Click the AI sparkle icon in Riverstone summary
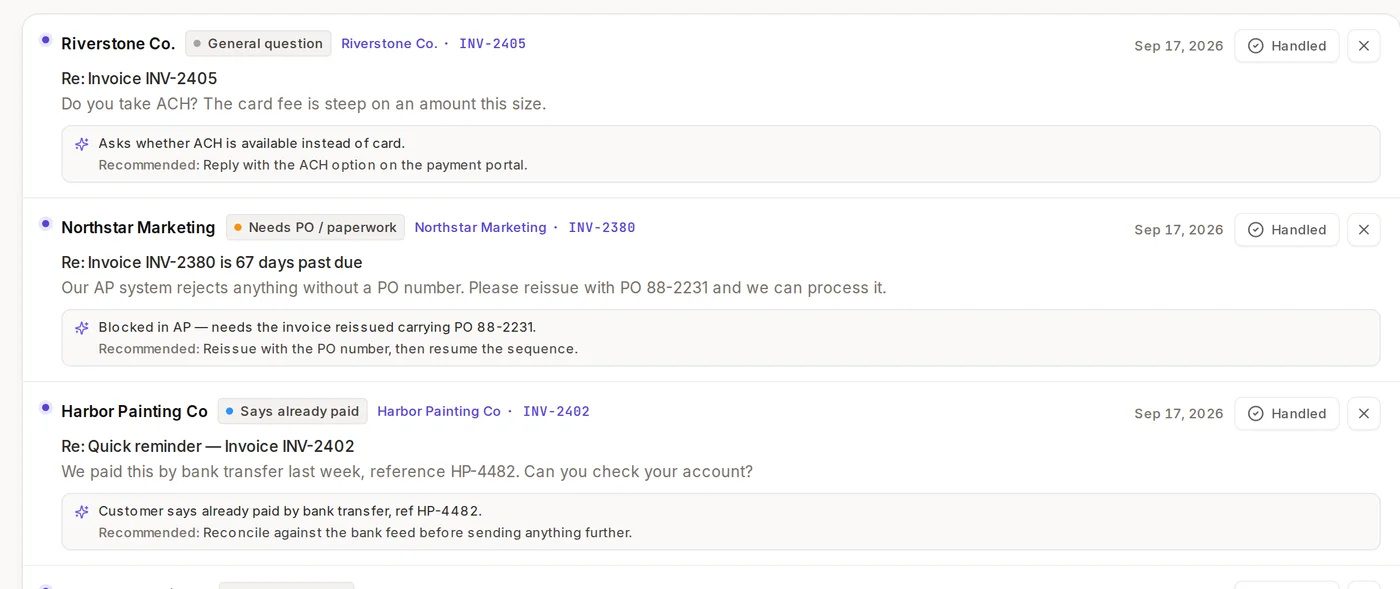Image resolution: width=1400 pixels, height=589 pixels. tap(82, 144)
